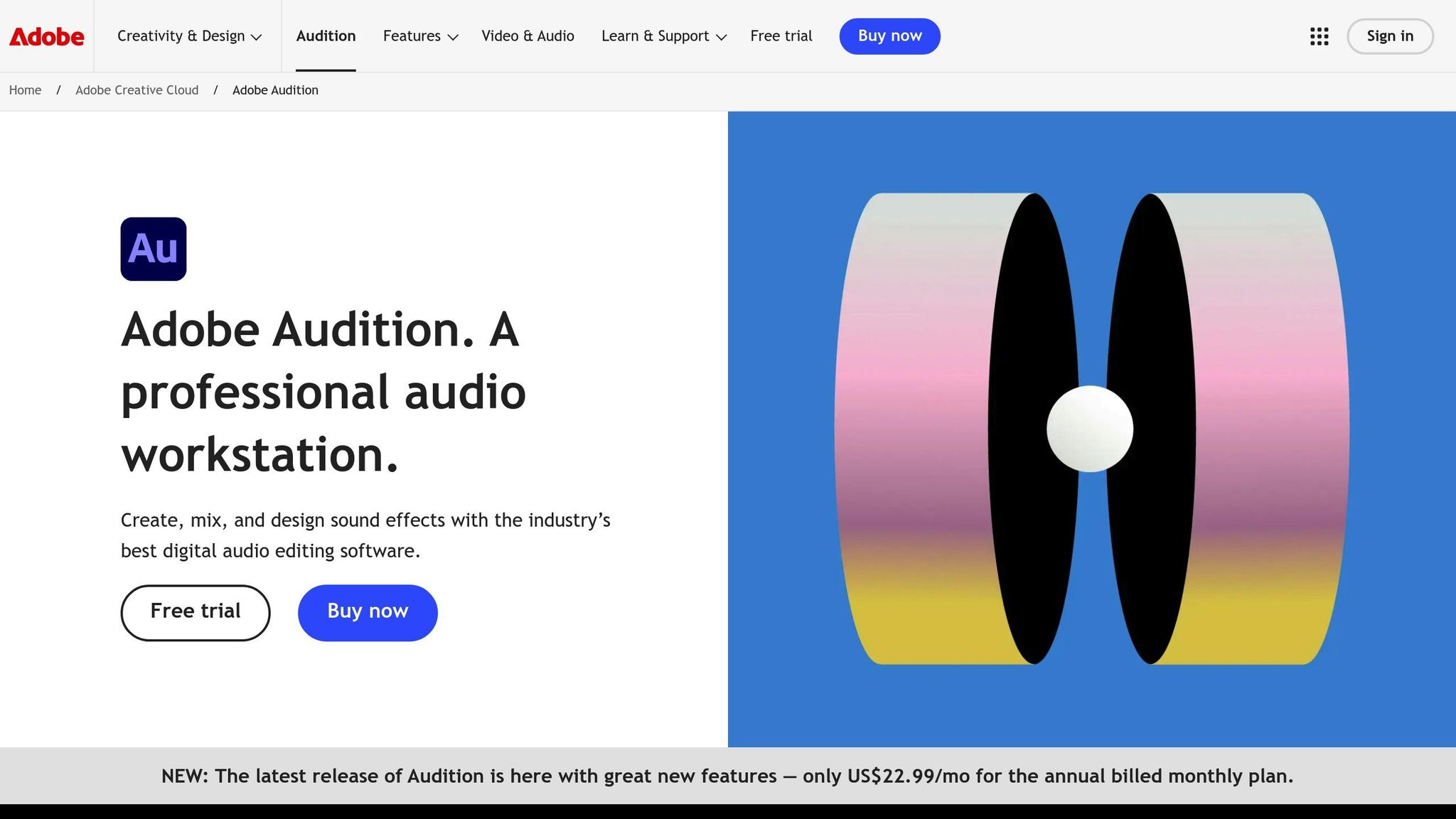Go to Home breadcrumb link
This screenshot has height=819, width=1456.
25,90
